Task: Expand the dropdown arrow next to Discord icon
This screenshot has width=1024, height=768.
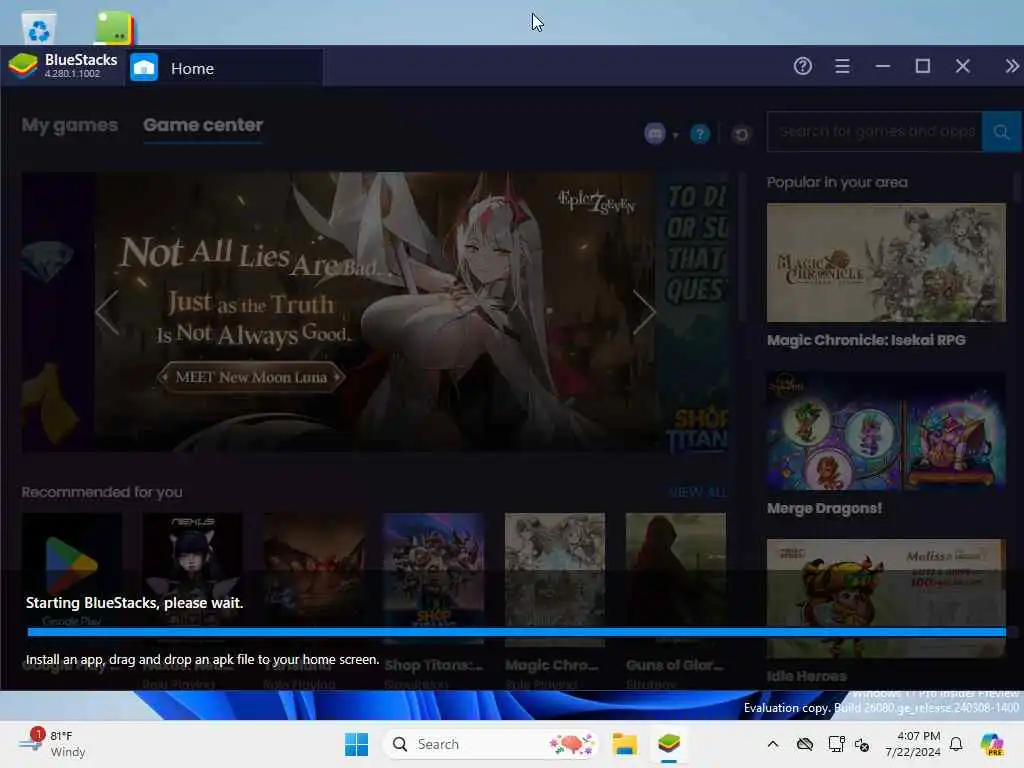Action: [675, 135]
